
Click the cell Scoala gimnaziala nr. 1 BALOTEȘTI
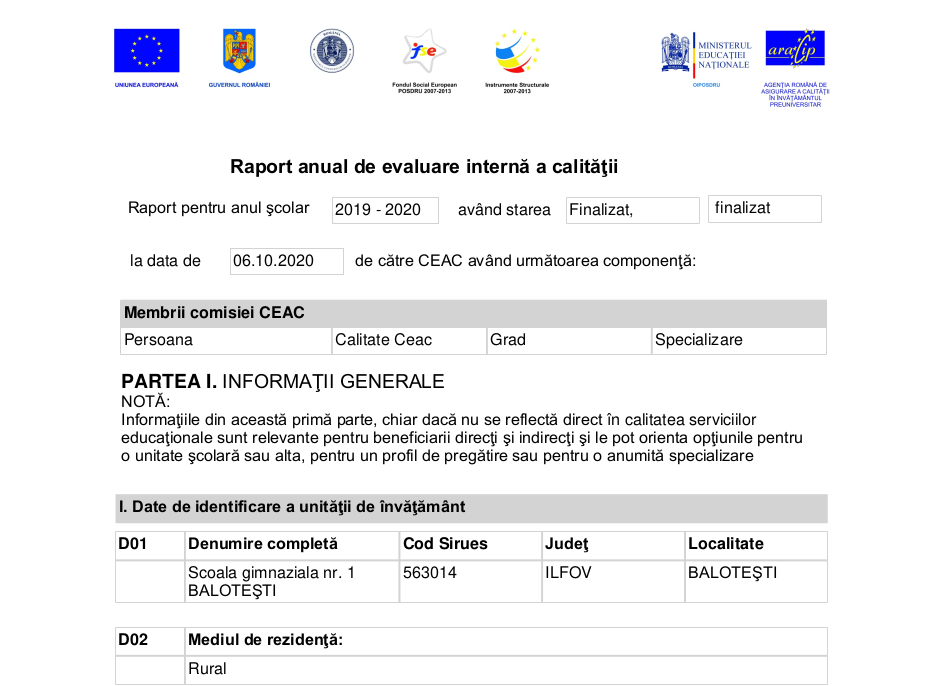tap(292, 582)
